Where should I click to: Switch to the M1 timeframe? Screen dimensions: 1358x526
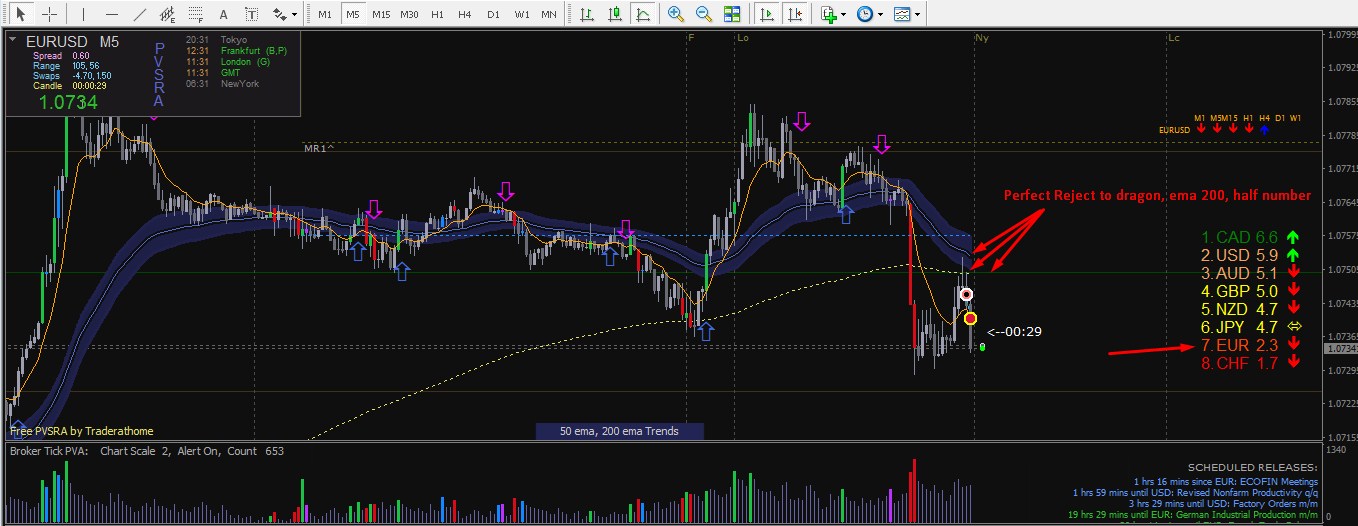[325, 14]
